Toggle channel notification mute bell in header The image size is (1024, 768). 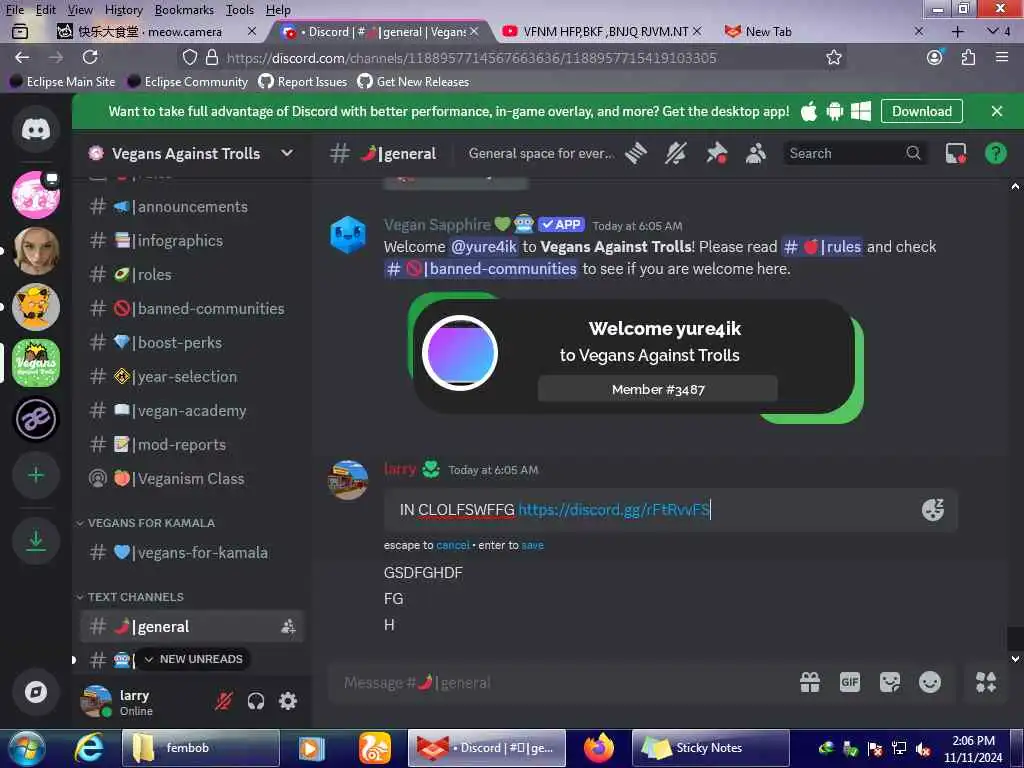point(676,153)
